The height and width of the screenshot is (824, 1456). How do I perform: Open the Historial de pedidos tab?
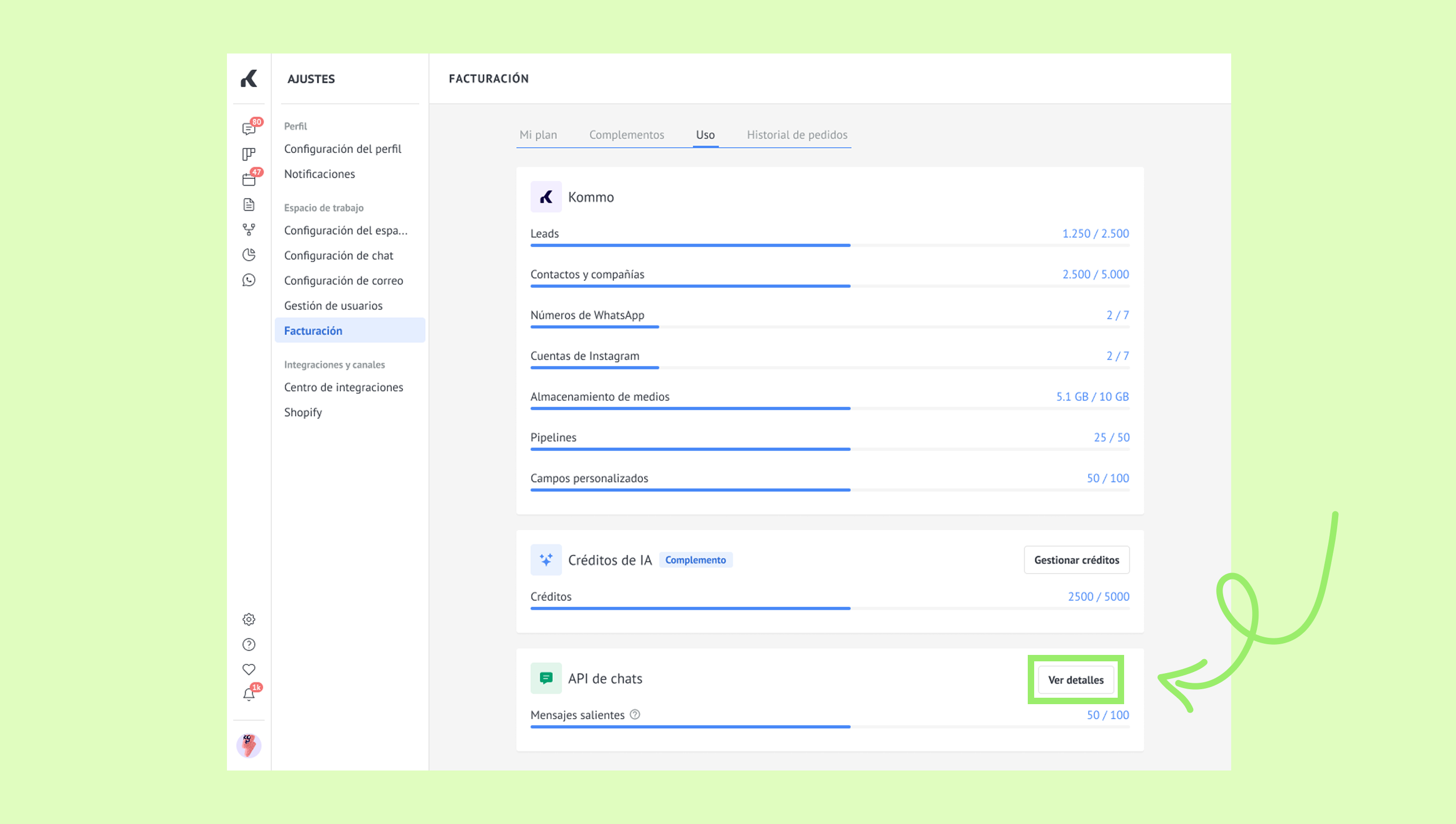pyautogui.click(x=797, y=135)
